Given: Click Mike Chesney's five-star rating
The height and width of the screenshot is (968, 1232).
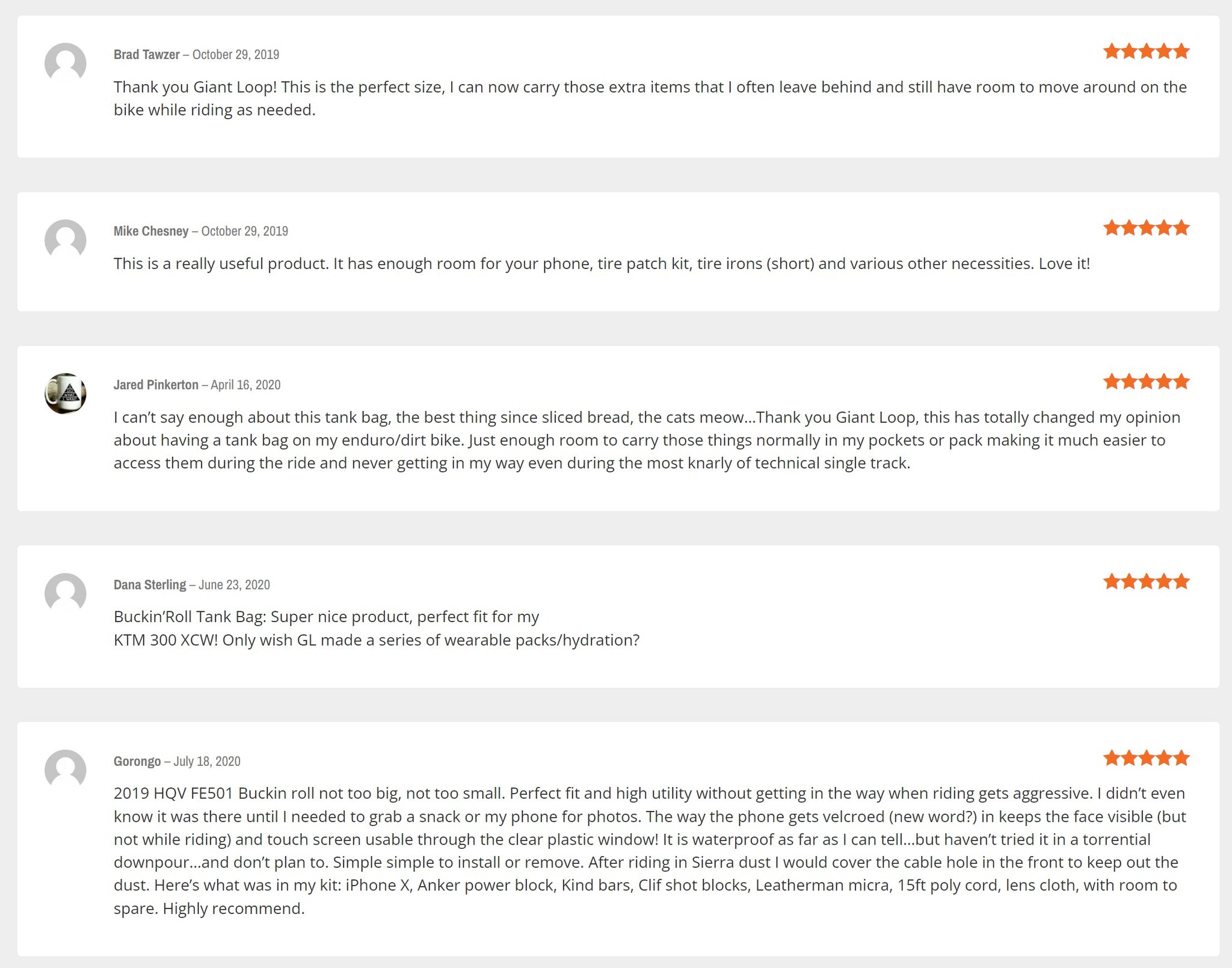Looking at the screenshot, I should tap(1146, 228).
